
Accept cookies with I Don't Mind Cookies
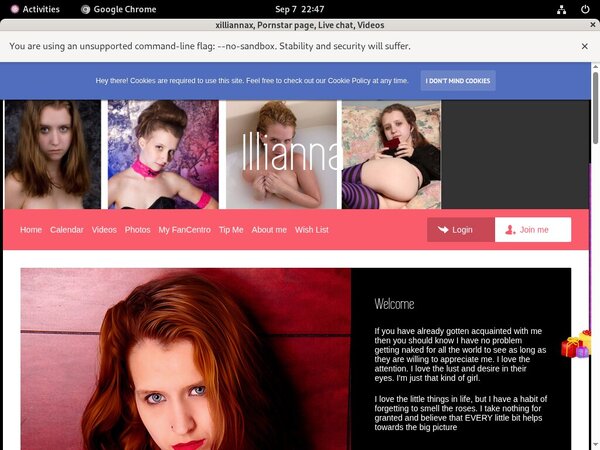(457, 80)
